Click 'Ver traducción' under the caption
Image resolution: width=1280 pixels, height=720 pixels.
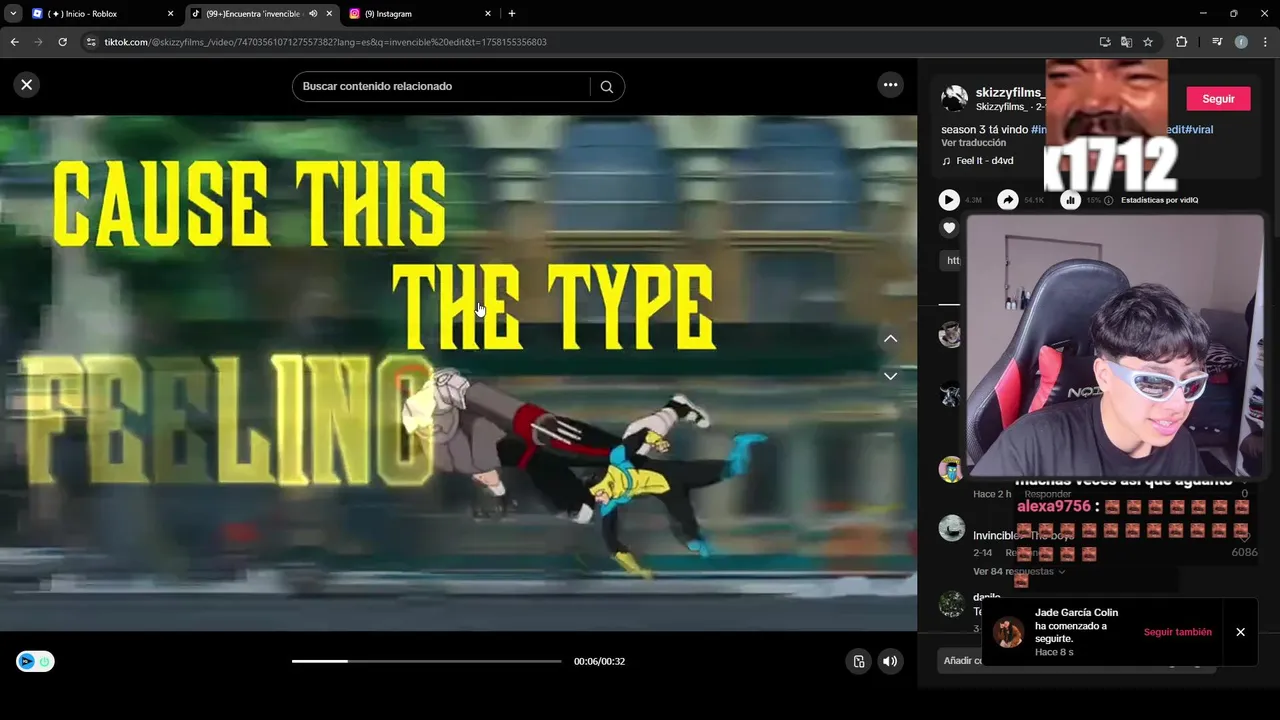click(x=973, y=143)
